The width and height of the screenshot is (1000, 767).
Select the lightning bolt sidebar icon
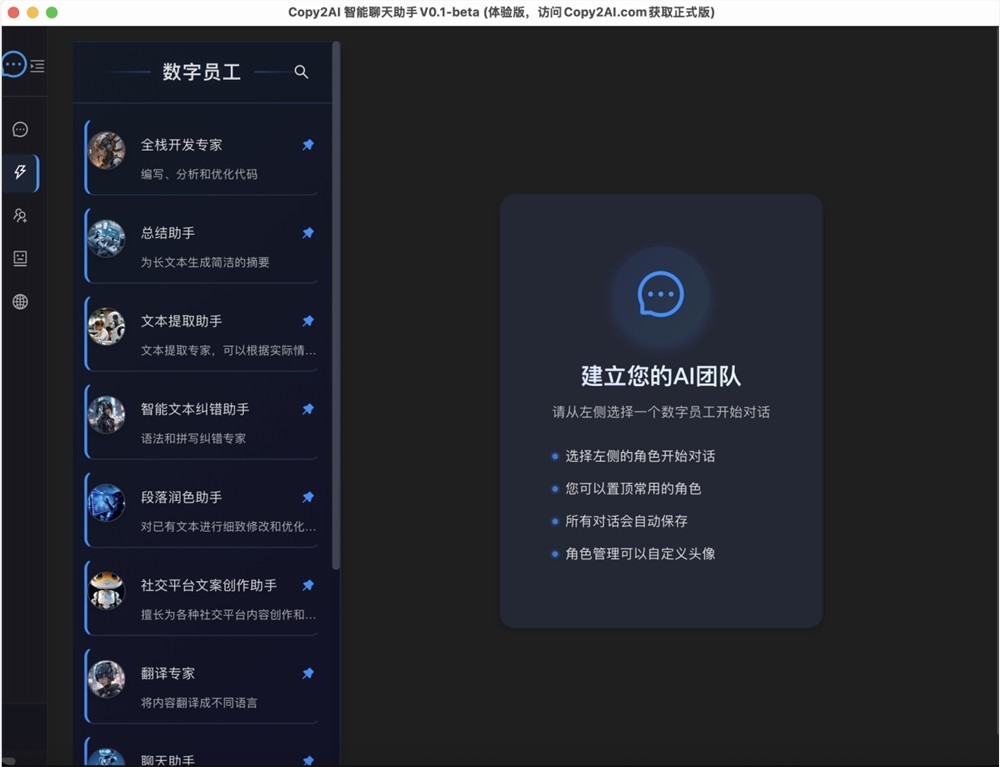20,173
